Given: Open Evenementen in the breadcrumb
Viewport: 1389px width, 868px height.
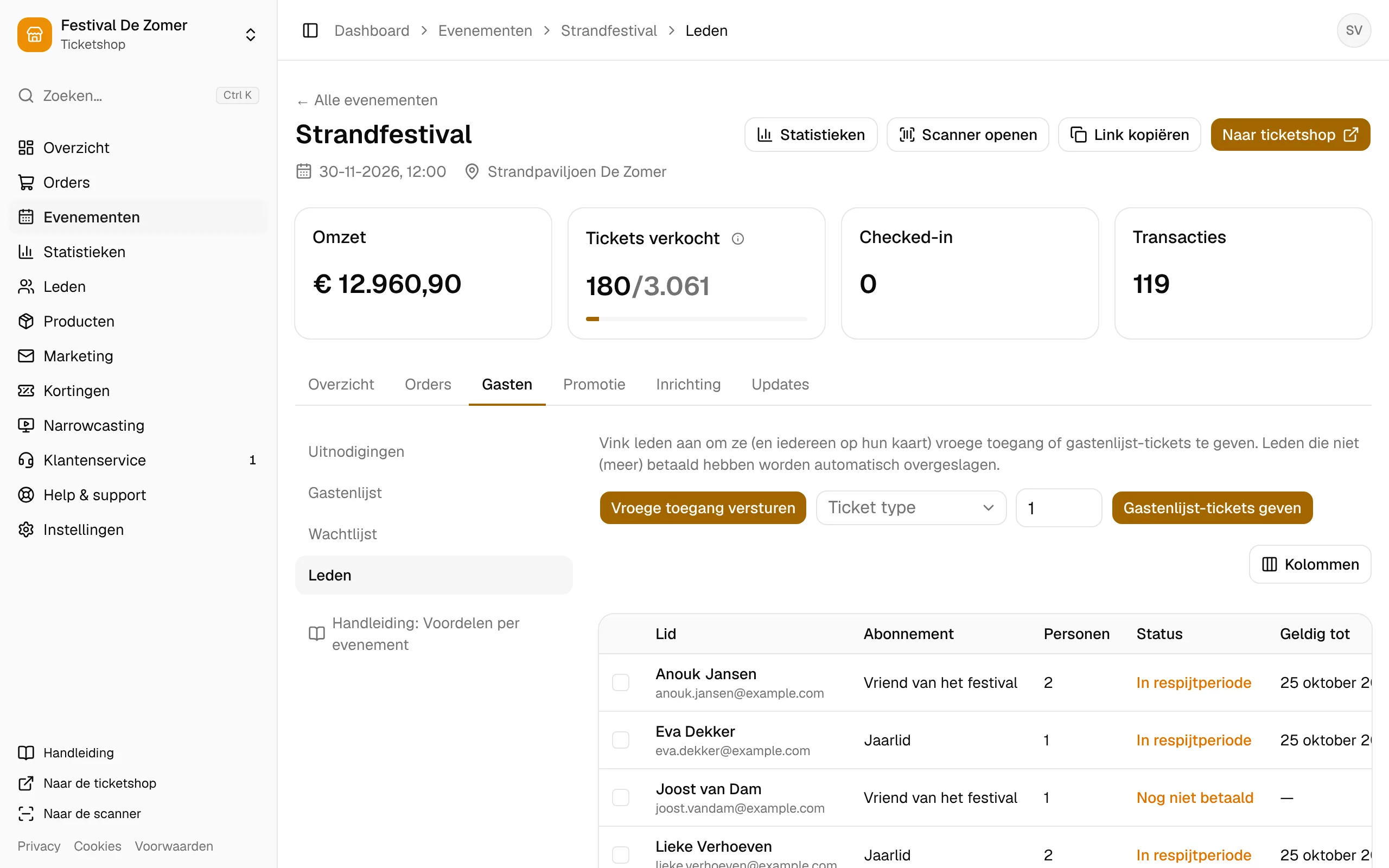Looking at the screenshot, I should [x=485, y=30].
